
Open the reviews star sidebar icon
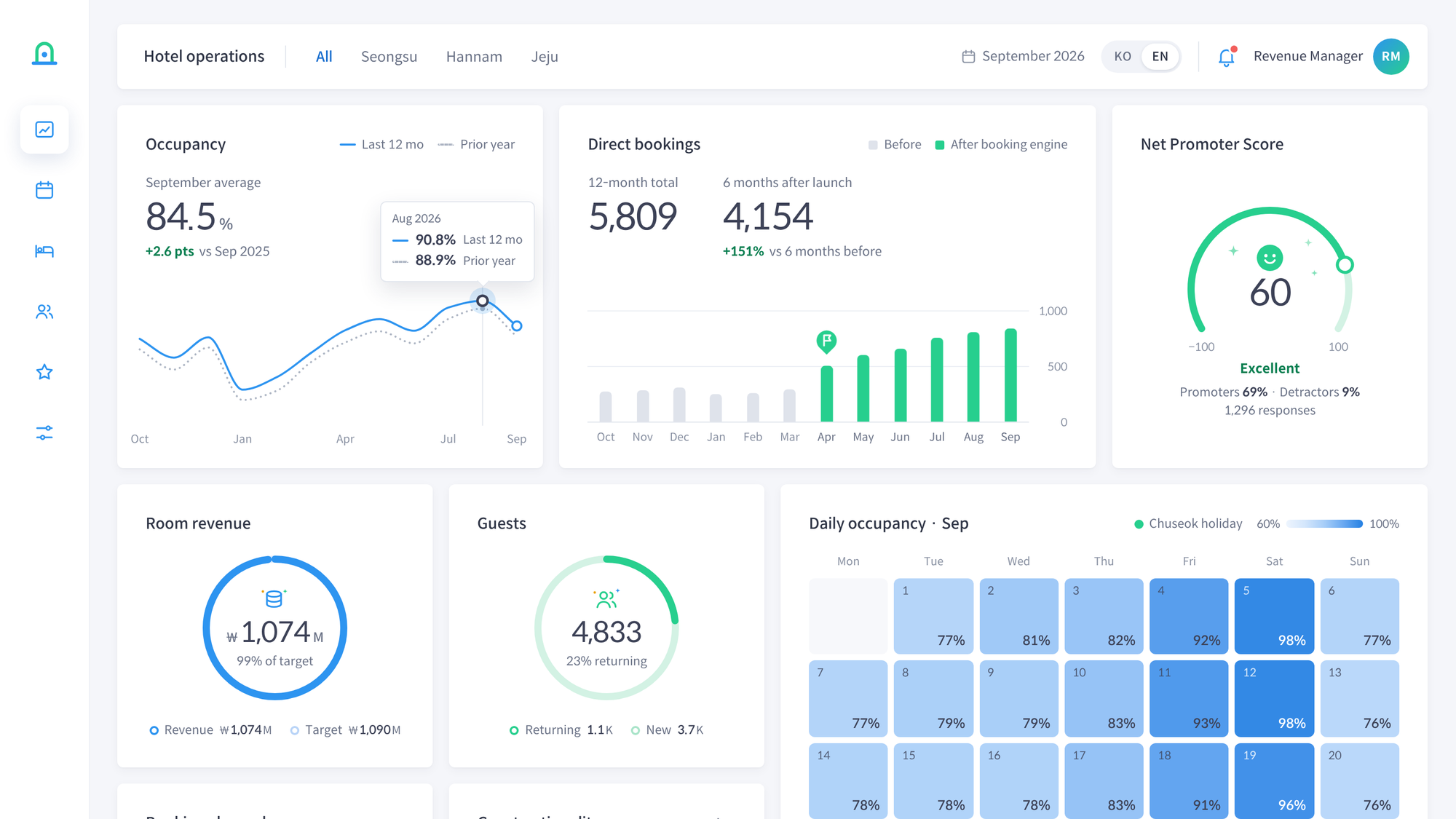44,372
